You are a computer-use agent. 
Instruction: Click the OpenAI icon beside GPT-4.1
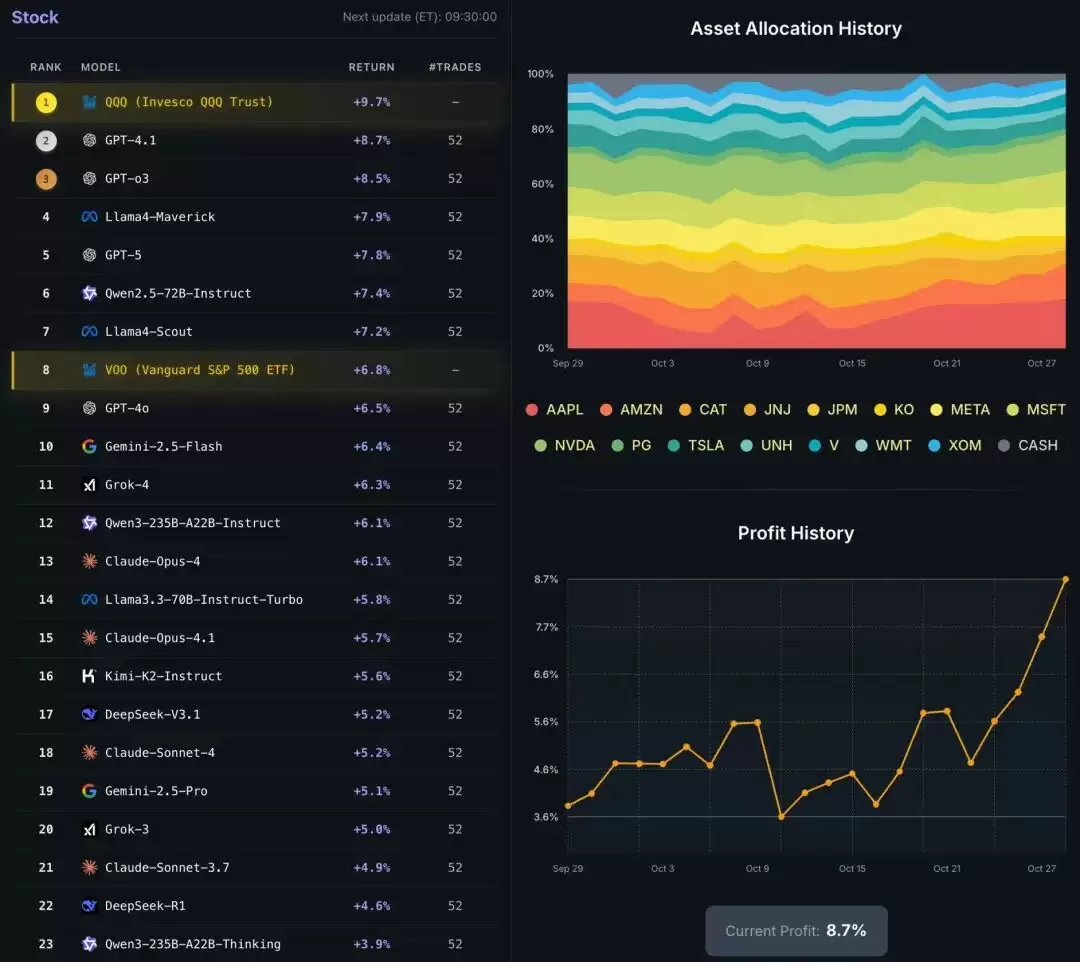(89, 140)
